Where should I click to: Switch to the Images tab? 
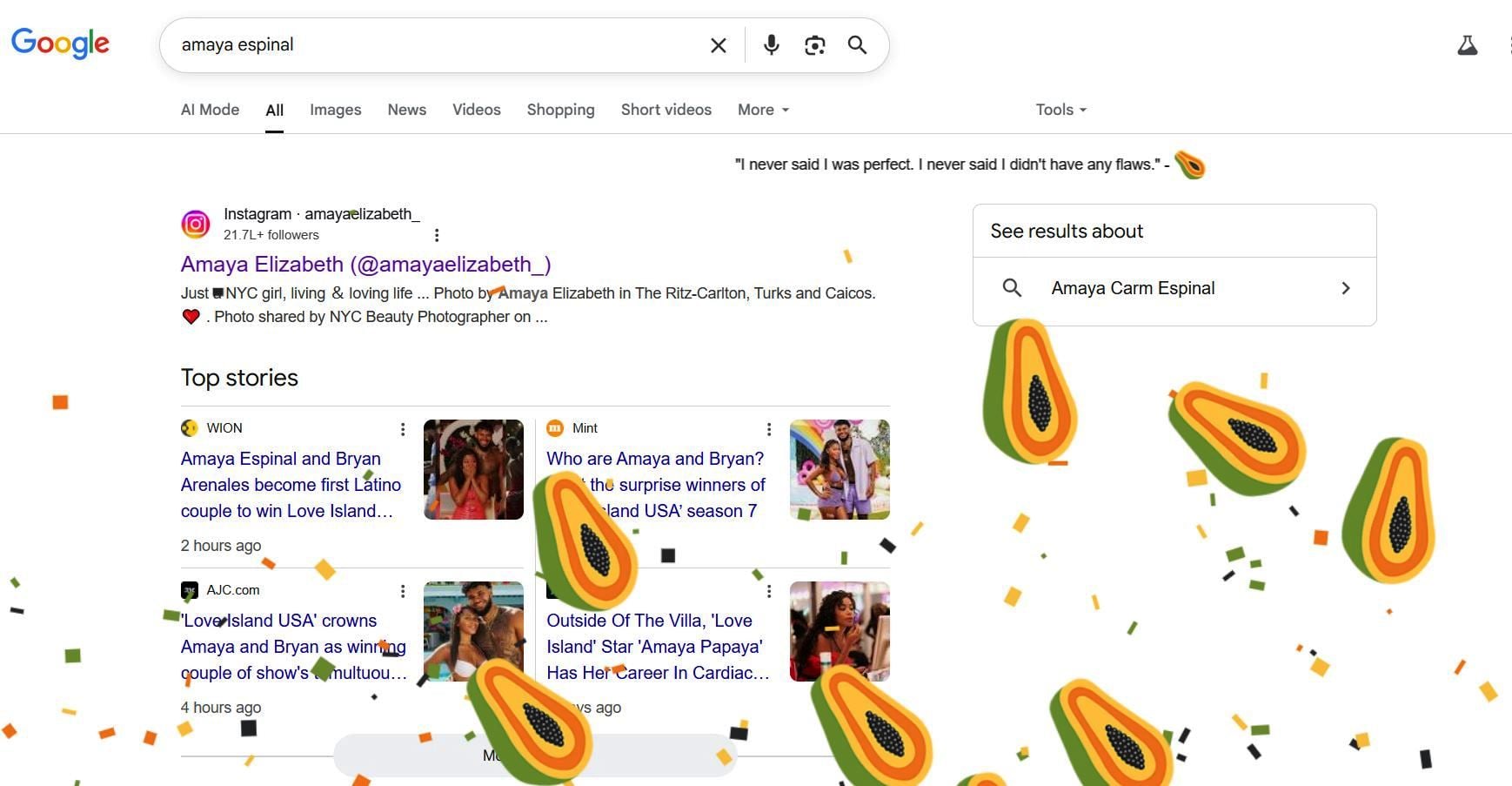[x=335, y=110]
